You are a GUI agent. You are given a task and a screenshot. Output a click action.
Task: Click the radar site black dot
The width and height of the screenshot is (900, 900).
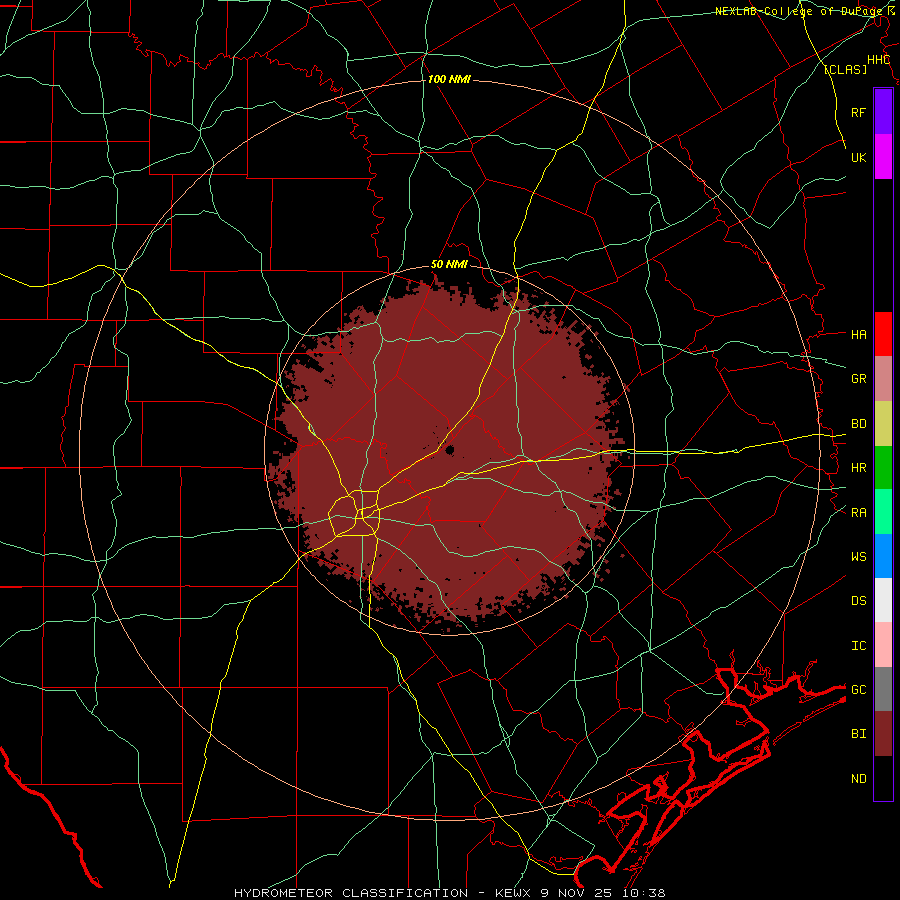[450, 449]
